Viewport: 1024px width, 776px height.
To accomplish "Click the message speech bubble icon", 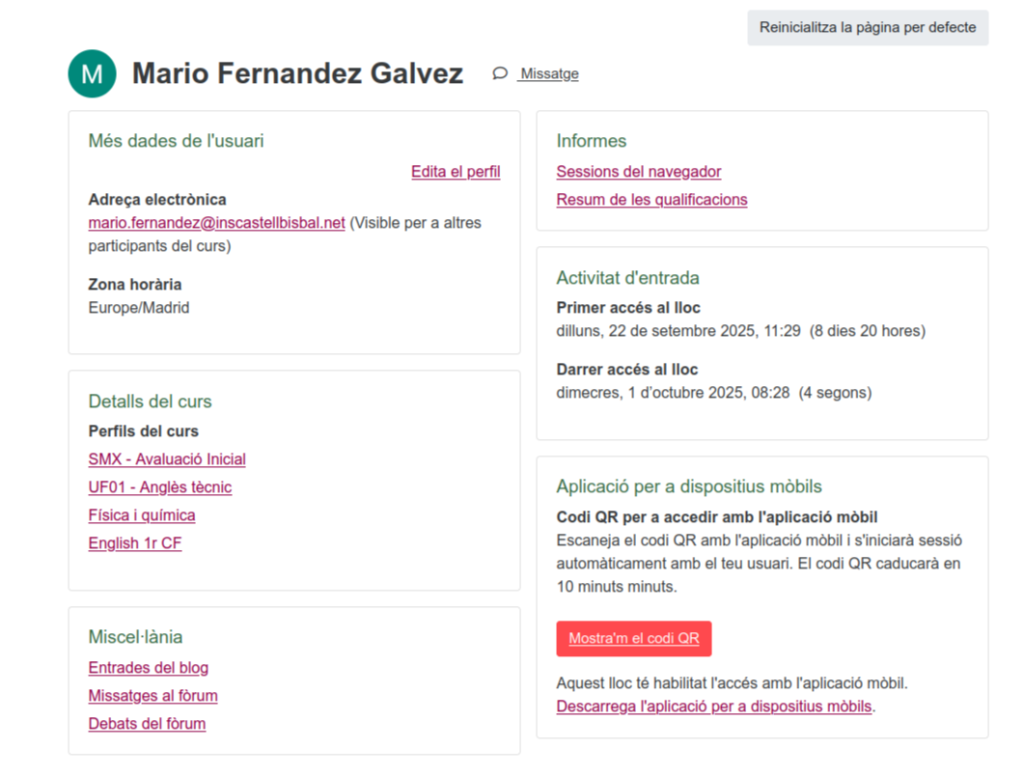I will (x=500, y=73).
